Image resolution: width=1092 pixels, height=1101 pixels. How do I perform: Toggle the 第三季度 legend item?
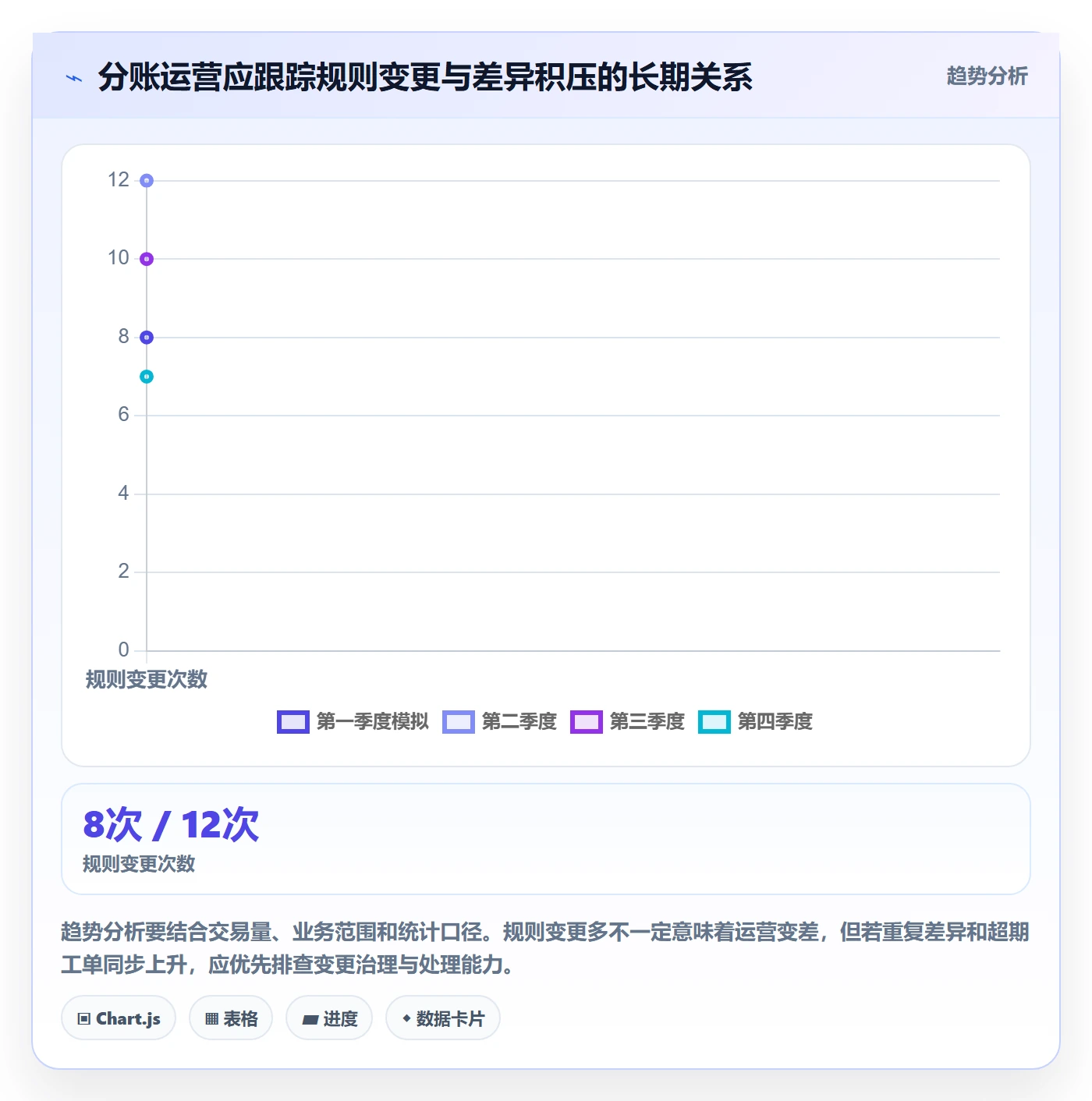tap(627, 722)
